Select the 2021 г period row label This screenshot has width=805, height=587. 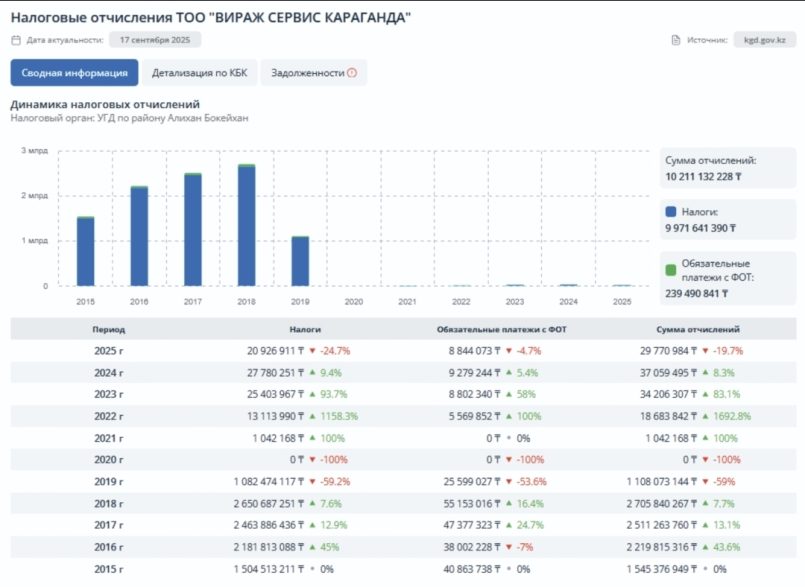point(108,438)
